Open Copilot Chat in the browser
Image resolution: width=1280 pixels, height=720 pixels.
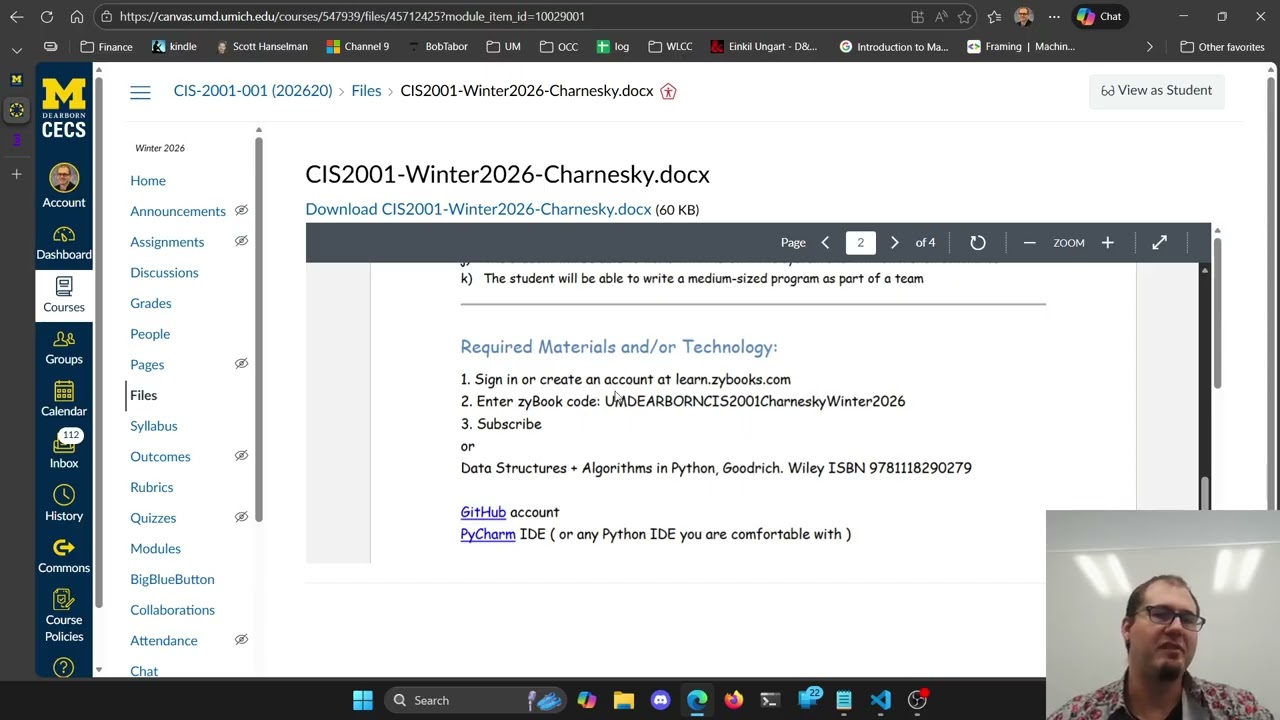coord(1099,16)
